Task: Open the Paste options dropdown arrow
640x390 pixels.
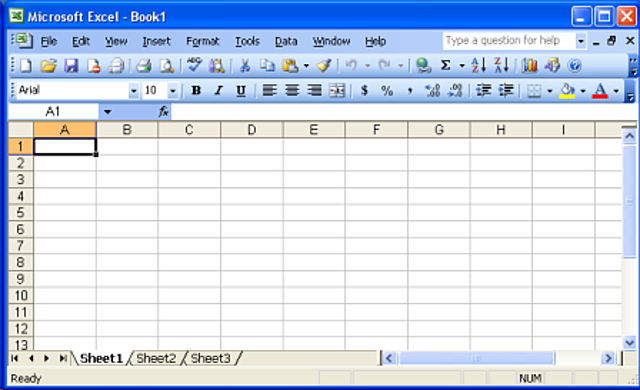Action: 306,66
